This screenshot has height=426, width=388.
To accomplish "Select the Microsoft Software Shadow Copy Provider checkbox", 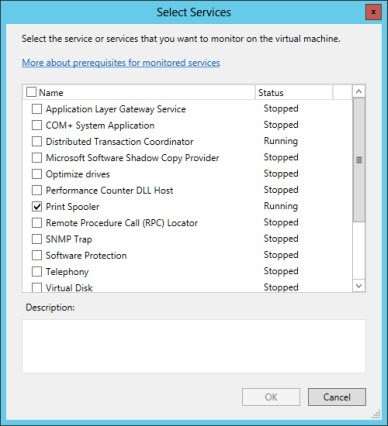I will point(37,158).
